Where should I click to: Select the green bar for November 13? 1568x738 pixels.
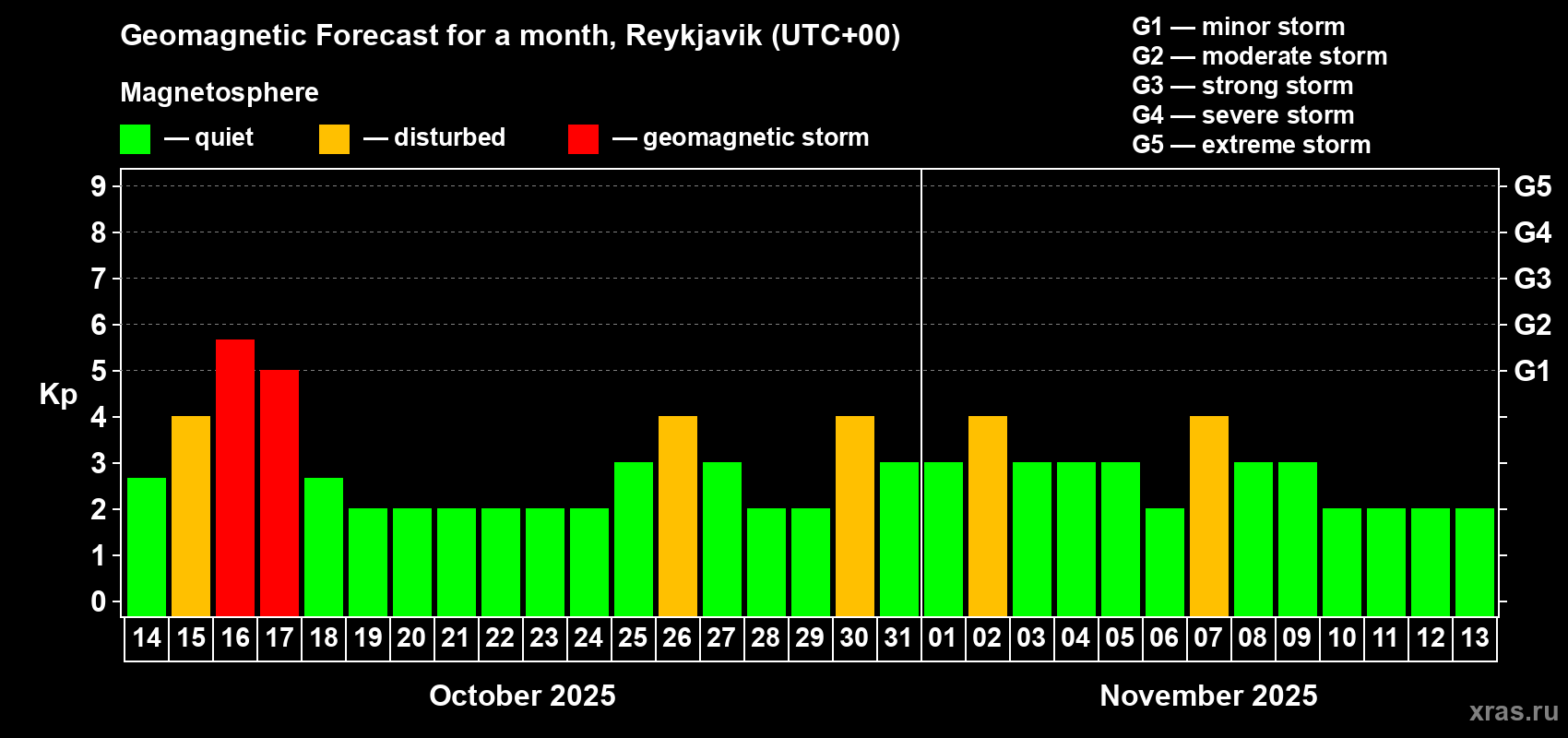pyautogui.click(x=1475, y=563)
